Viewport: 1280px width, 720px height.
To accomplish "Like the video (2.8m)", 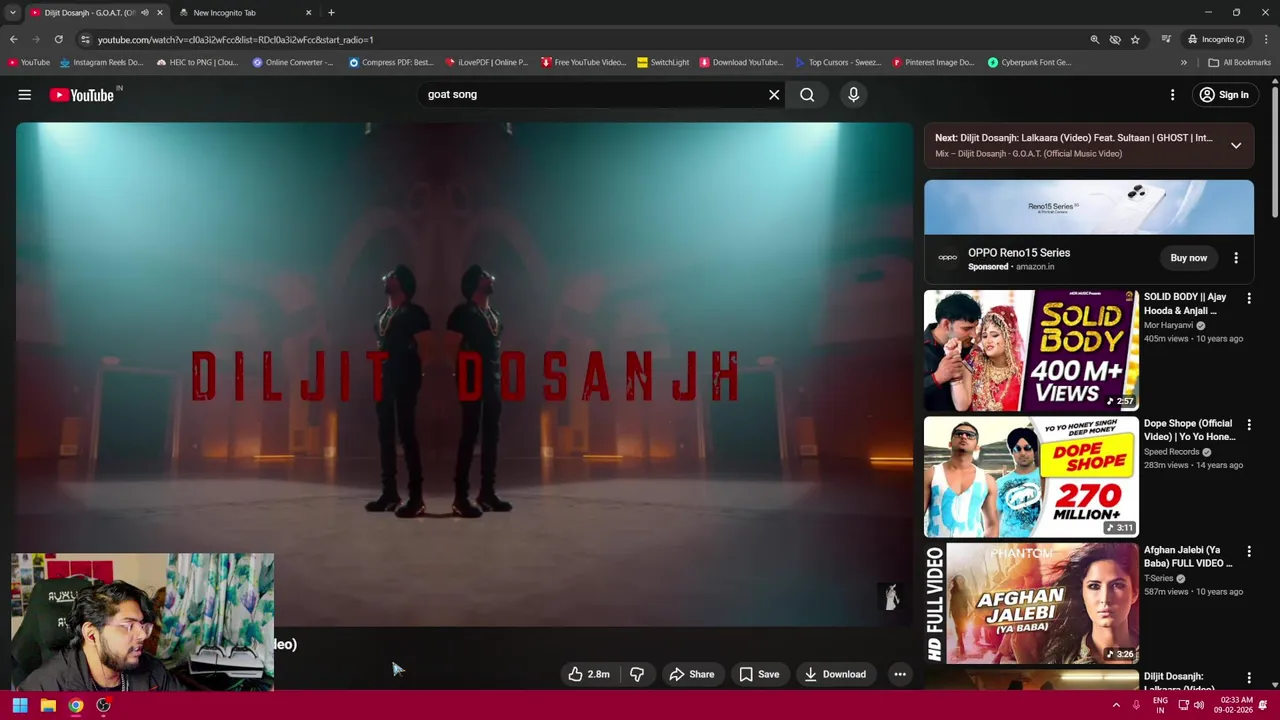I will click(589, 674).
